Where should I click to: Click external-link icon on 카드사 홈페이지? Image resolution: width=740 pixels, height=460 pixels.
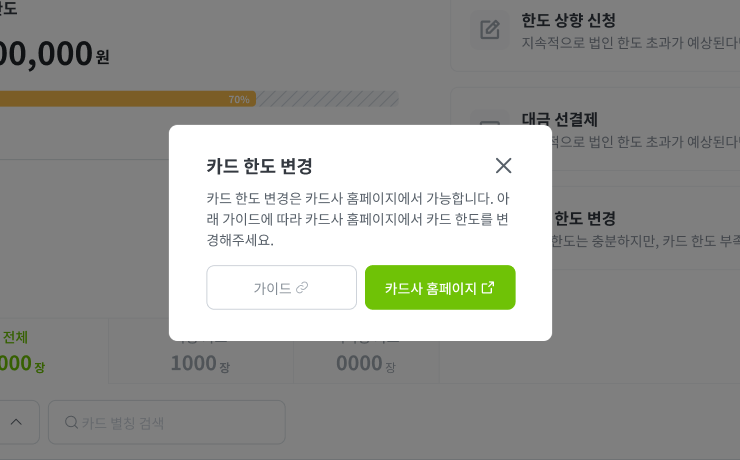point(488,287)
